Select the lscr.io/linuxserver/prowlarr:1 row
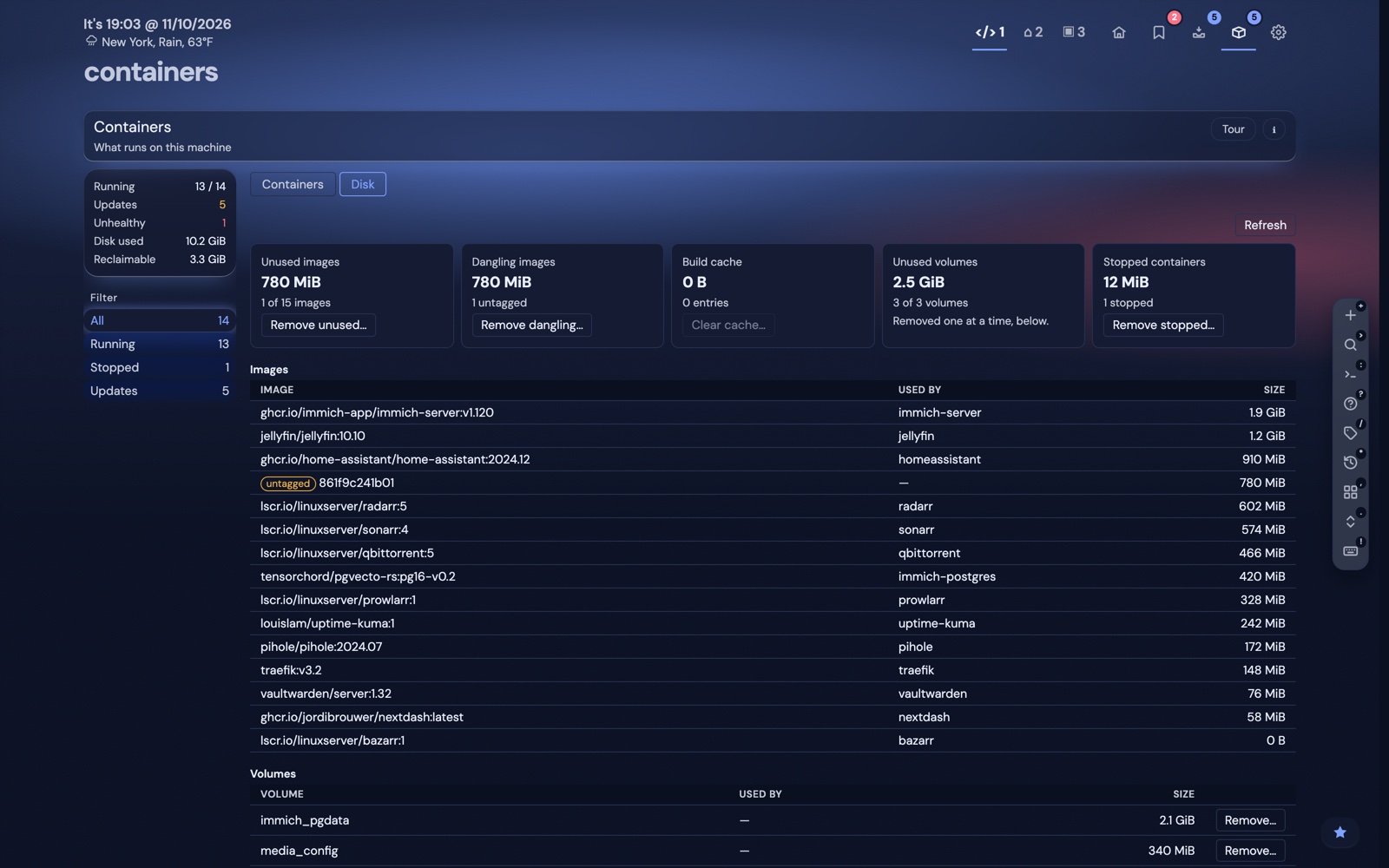 tap(773, 600)
